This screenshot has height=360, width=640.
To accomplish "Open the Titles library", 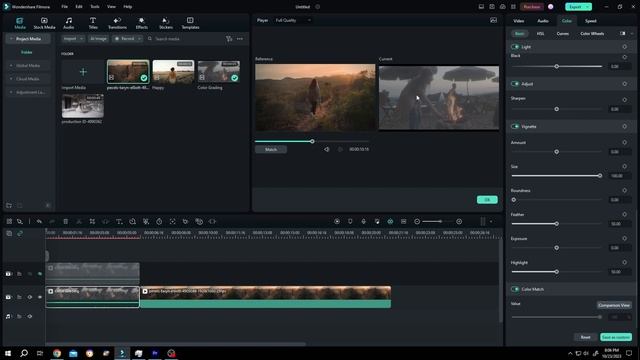I will (x=93, y=23).
